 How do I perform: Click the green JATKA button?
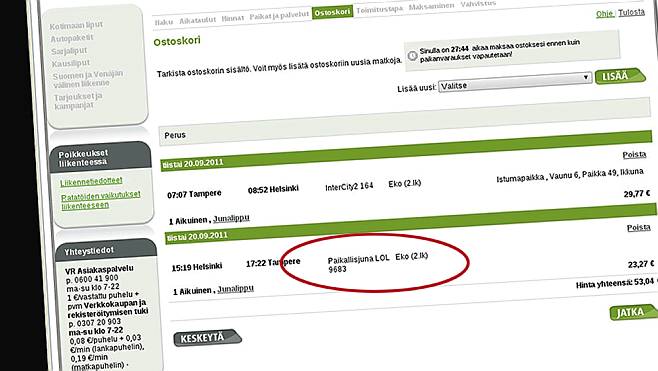tap(632, 312)
